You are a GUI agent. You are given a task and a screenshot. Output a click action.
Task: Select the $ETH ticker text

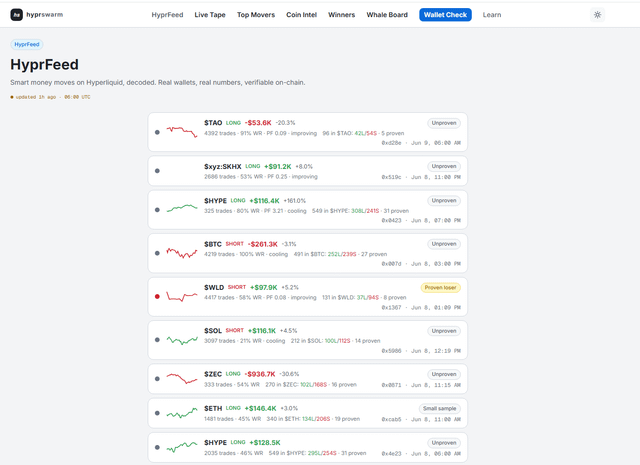(x=213, y=408)
